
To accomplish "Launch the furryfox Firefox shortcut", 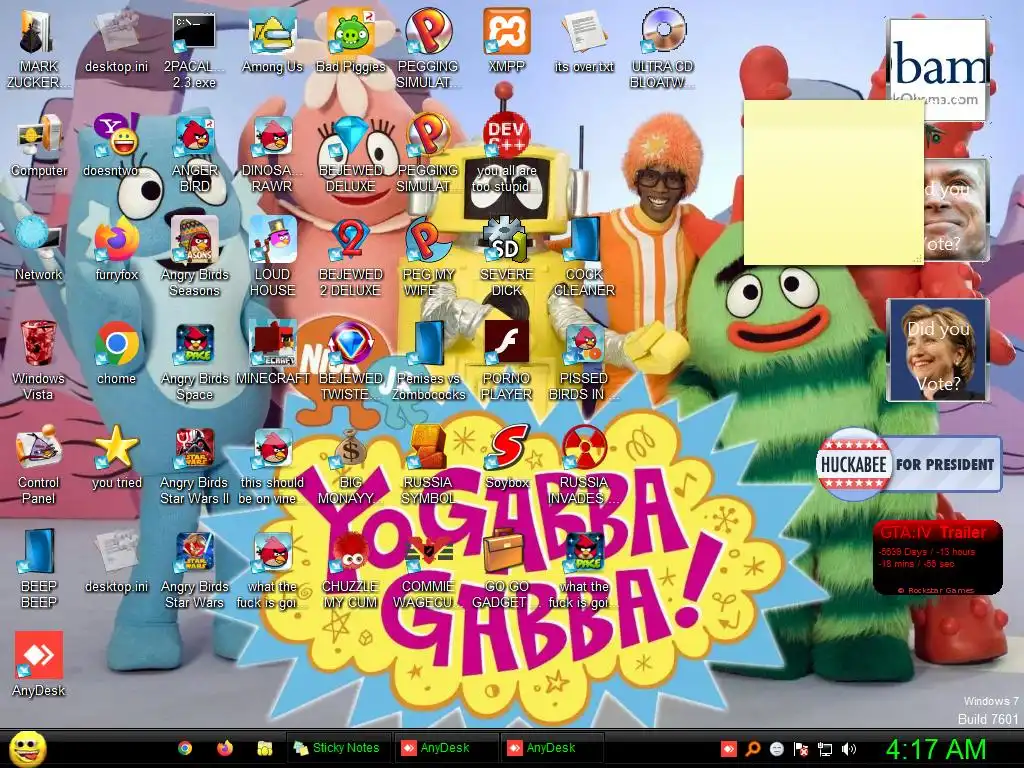I will pos(116,248).
